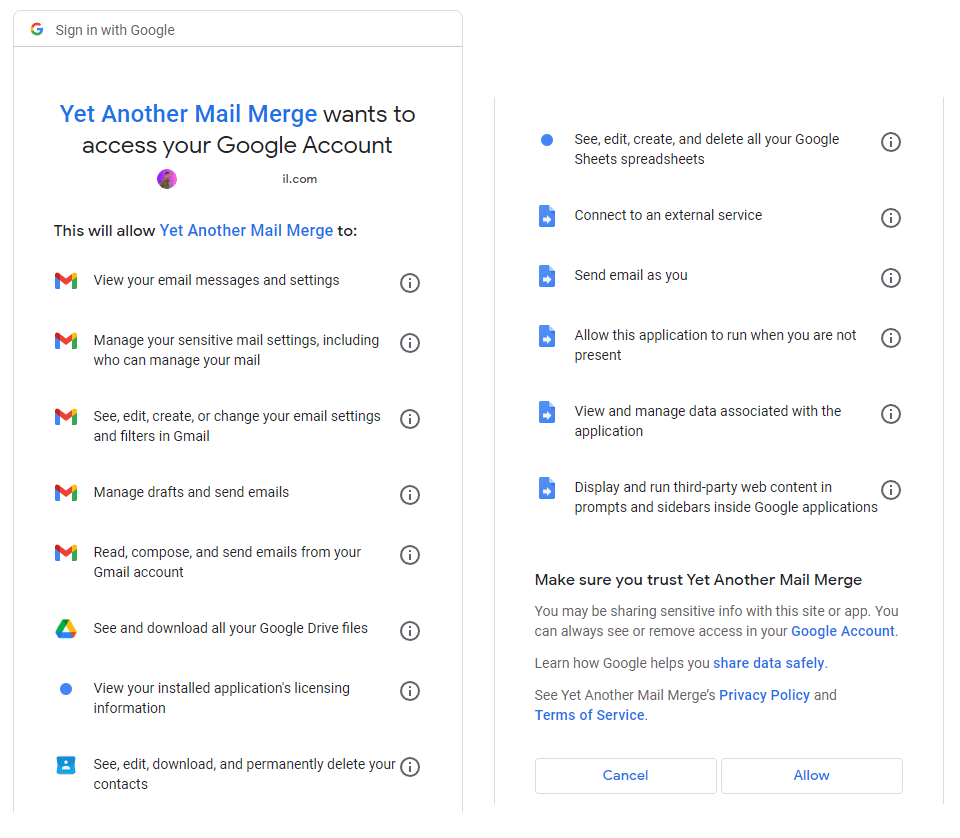Click the Contacts icon beside delete your contacts
Screen dimensions: 960x838
pyautogui.click(x=66, y=765)
